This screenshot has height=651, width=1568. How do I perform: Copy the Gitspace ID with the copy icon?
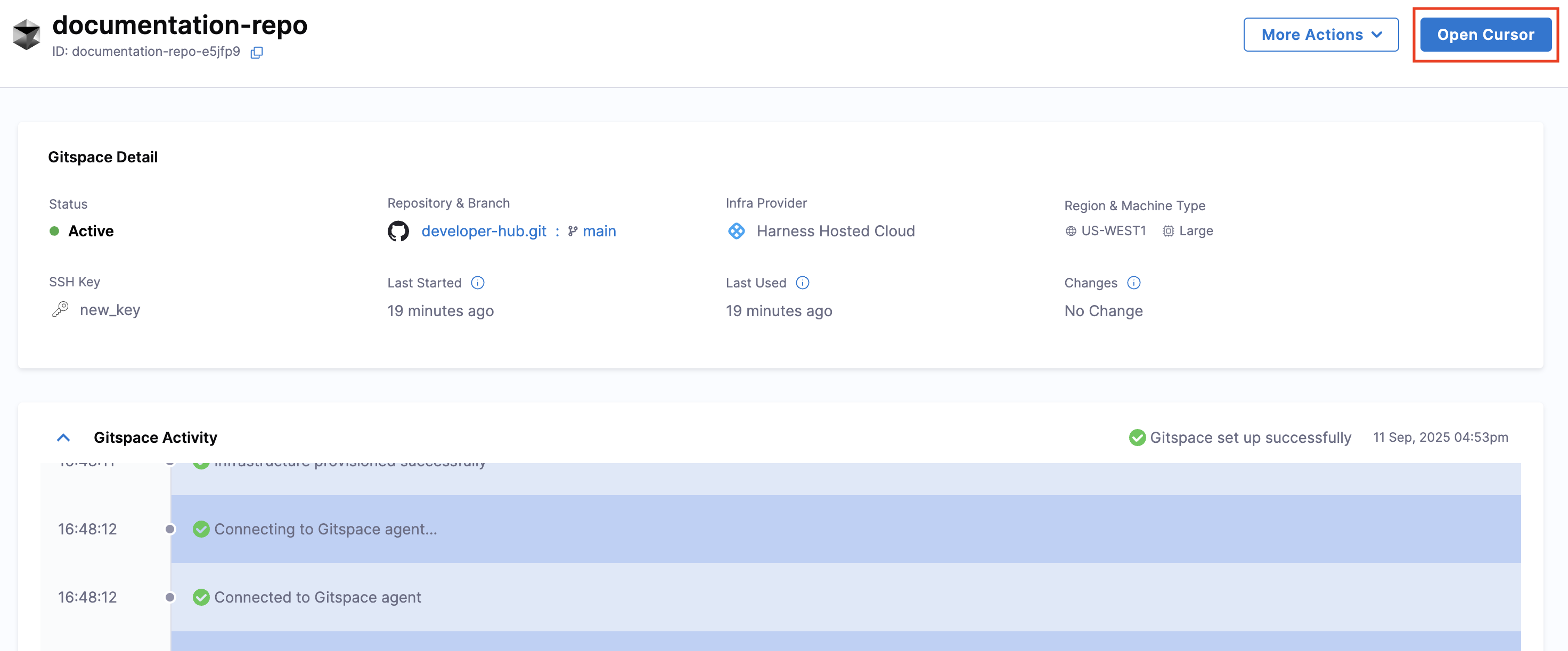click(x=257, y=52)
